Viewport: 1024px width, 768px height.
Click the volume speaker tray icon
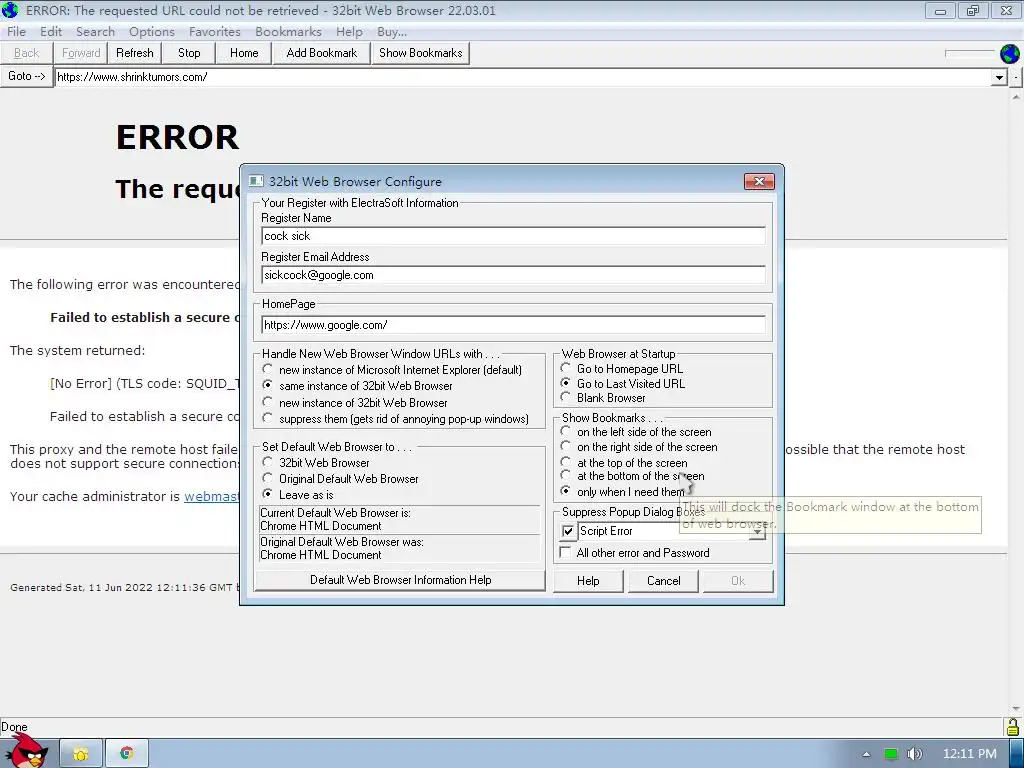914,754
